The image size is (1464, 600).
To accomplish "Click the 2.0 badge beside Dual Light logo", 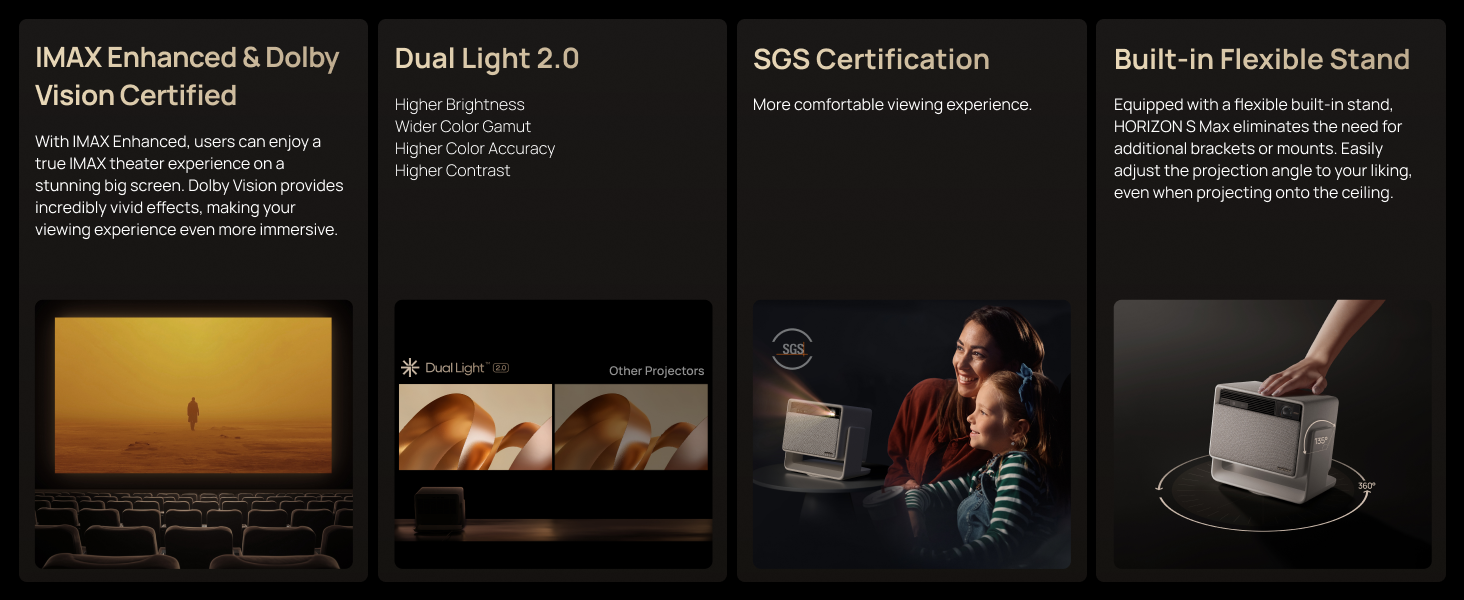I will tap(501, 368).
